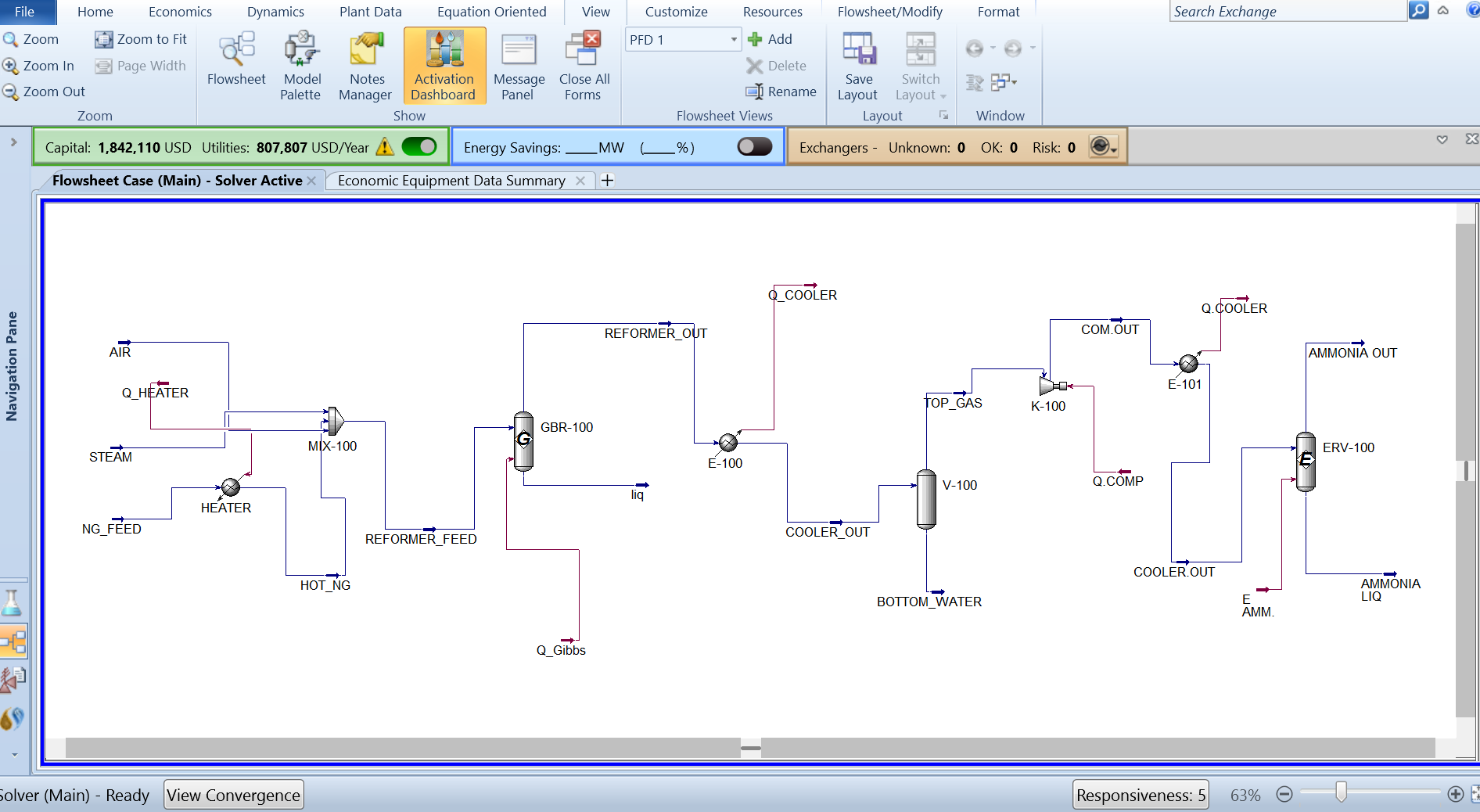Open the Safety Analysis environment icon
The height and width of the screenshot is (812, 1480).
tap(13, 679)
